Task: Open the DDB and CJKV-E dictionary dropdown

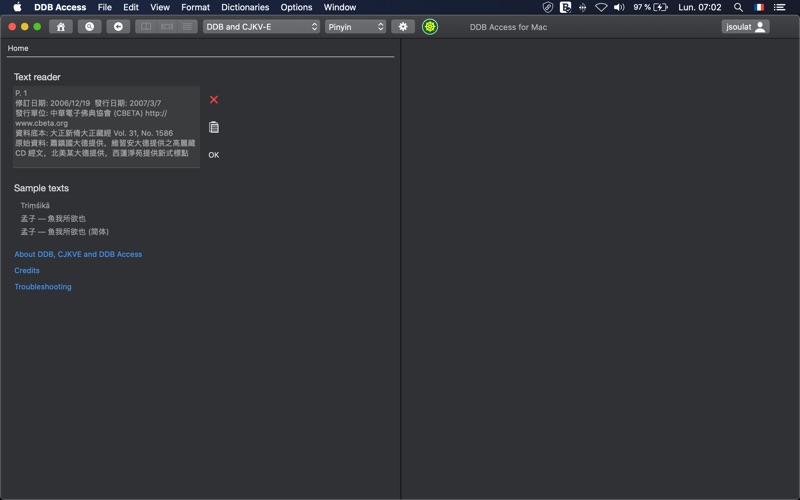Action: (x=261, y=27)
